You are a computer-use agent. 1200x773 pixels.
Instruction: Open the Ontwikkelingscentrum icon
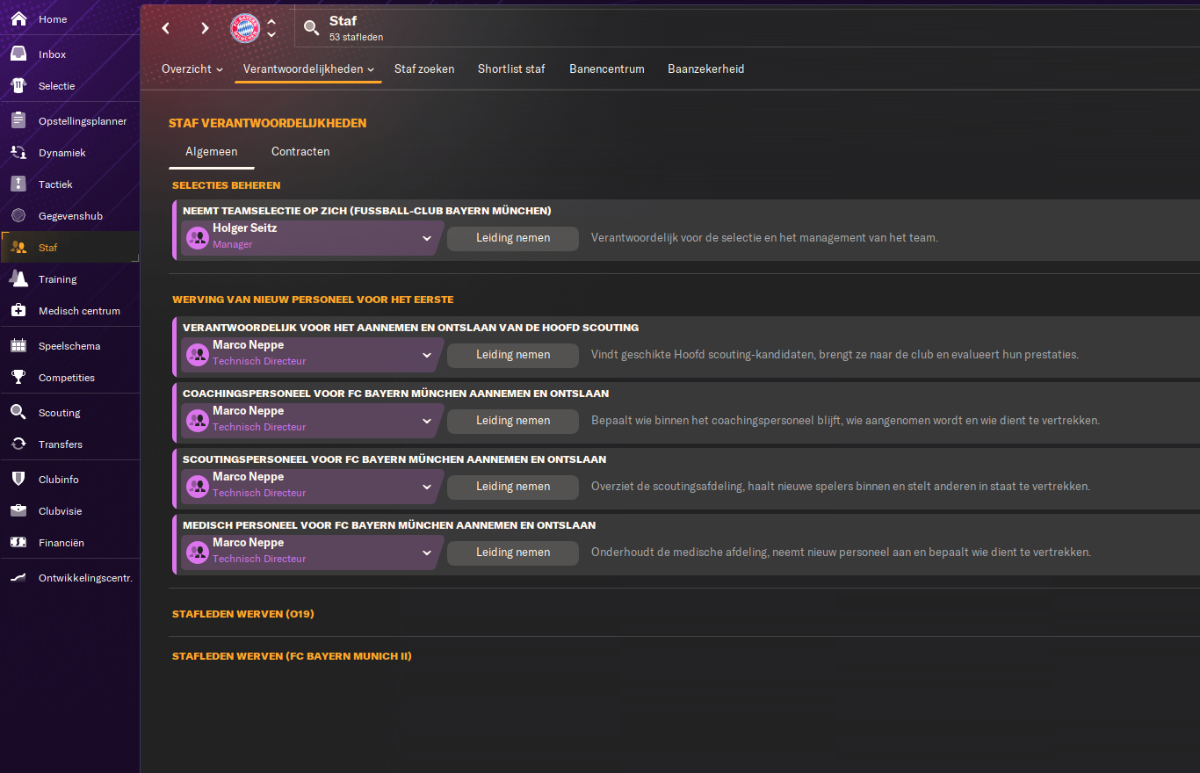pos(18,578)
